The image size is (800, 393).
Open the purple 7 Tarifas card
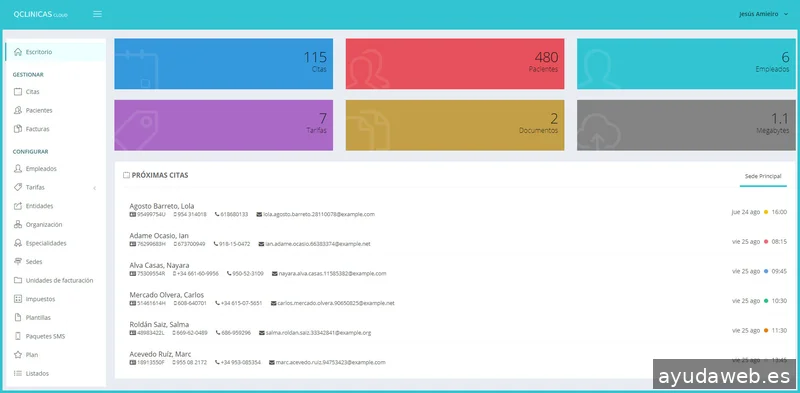[223, 125]
